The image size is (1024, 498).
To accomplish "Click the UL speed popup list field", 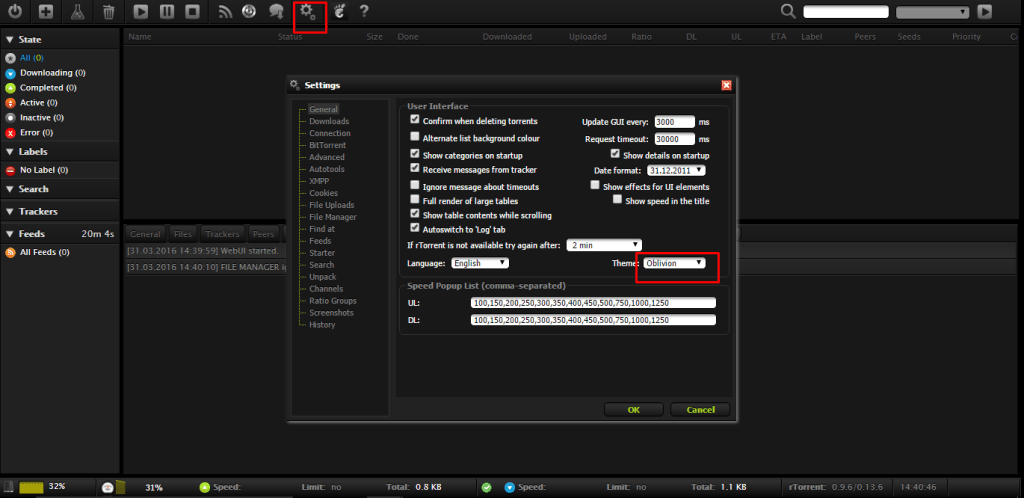I will (593, 303).
